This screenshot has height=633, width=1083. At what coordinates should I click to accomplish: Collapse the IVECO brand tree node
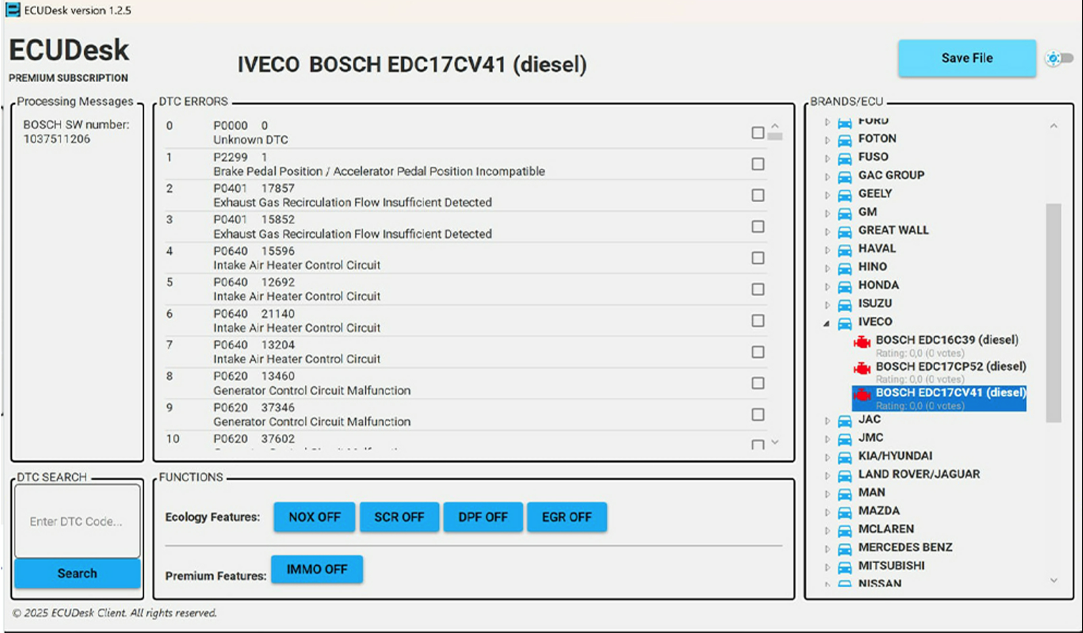tap(827, 323)
